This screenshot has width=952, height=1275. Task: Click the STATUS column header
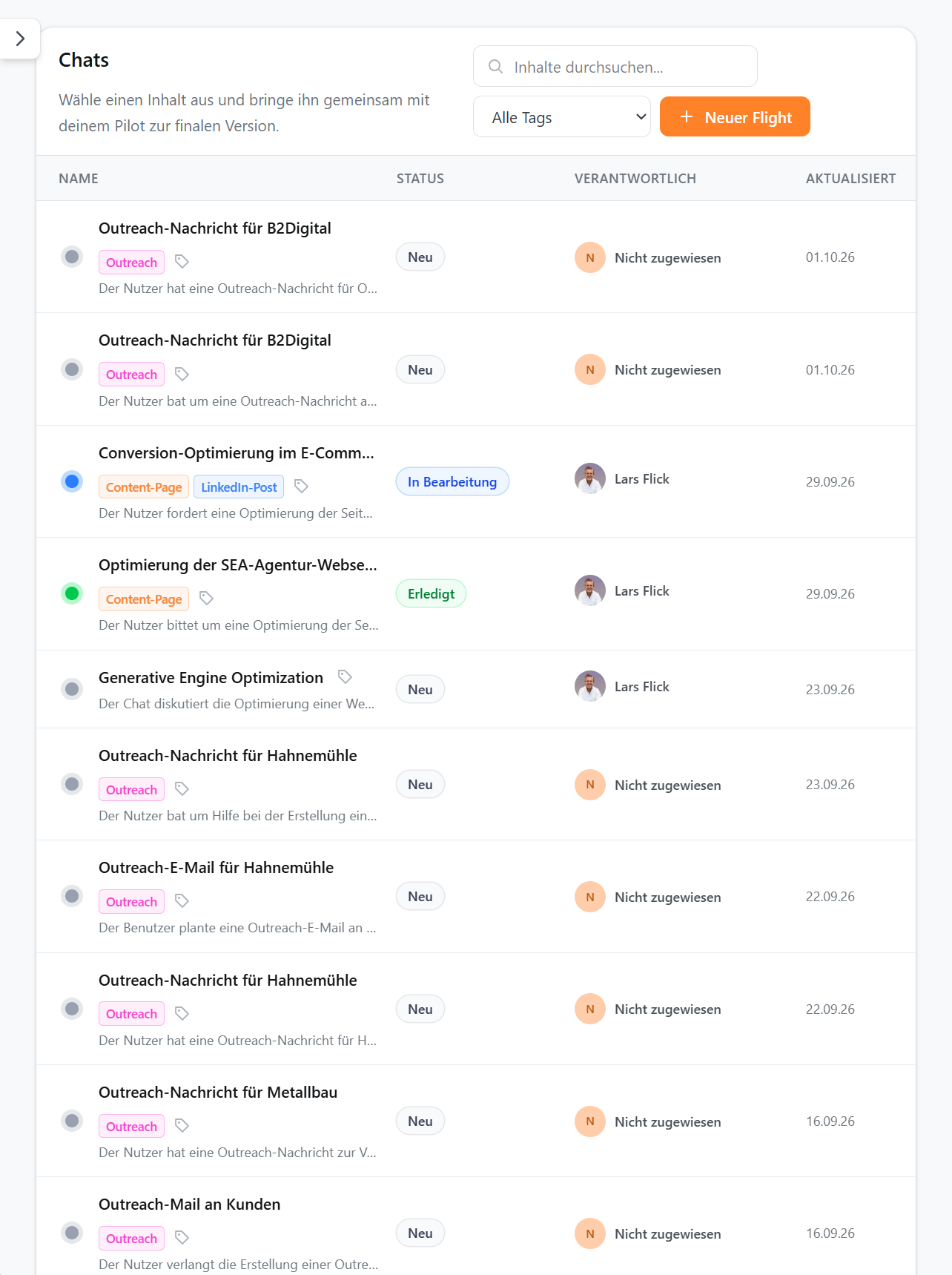(420, 179)
